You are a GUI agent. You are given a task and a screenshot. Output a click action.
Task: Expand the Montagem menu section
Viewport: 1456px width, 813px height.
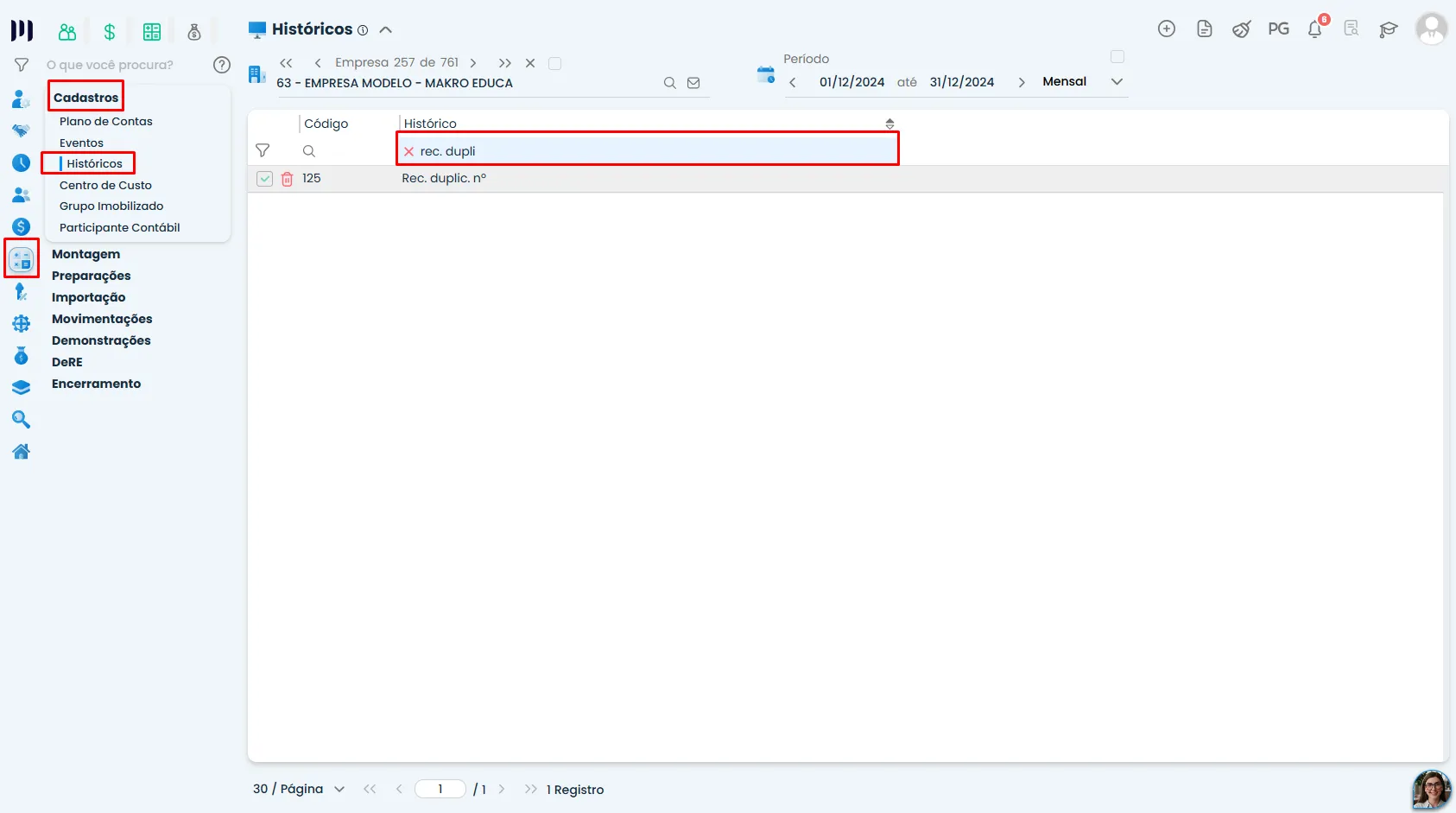point(85,254)
